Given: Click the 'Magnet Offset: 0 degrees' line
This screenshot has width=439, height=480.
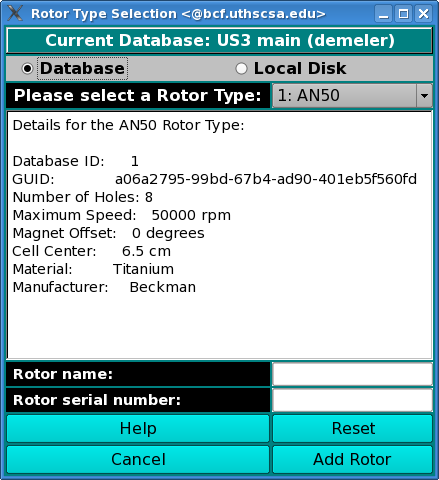Looking at the screenshot, I should 108,233.
